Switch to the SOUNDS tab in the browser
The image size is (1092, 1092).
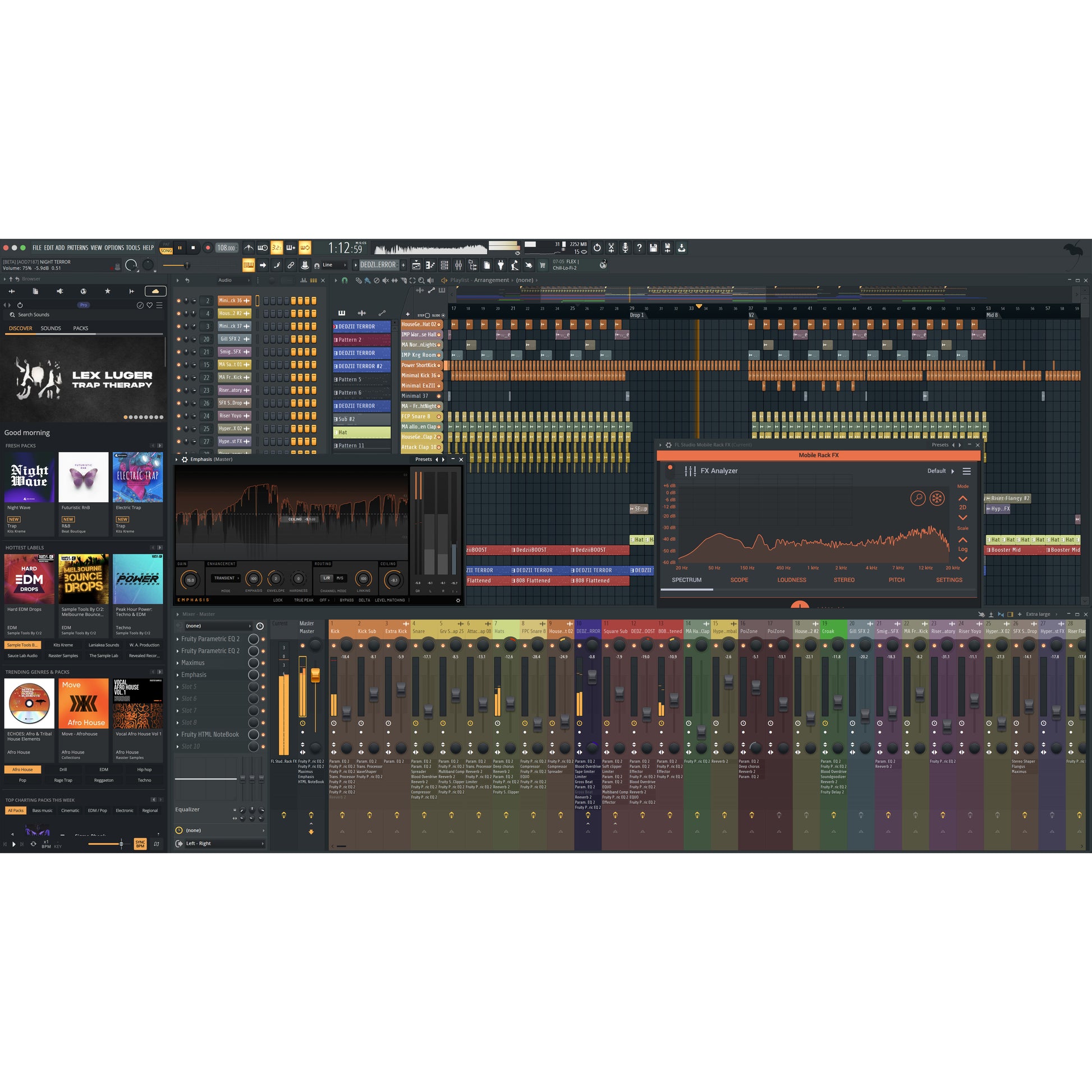pyautogui.click(x=51, y=328)
